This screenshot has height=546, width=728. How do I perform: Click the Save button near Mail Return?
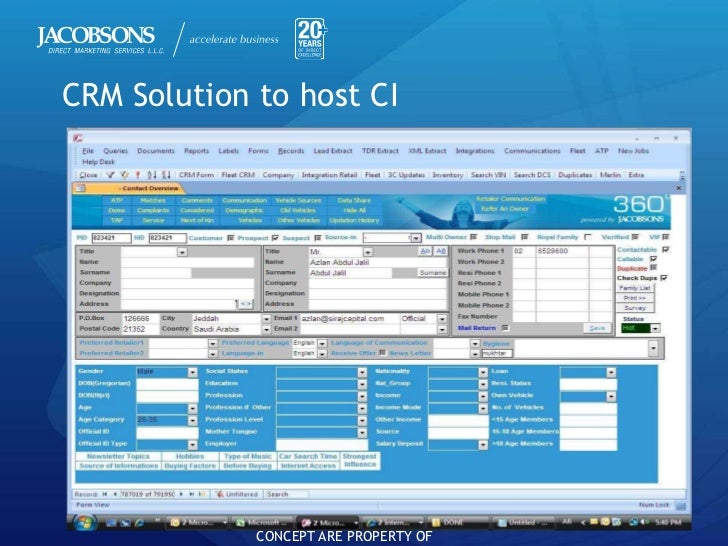coord(597,328)
